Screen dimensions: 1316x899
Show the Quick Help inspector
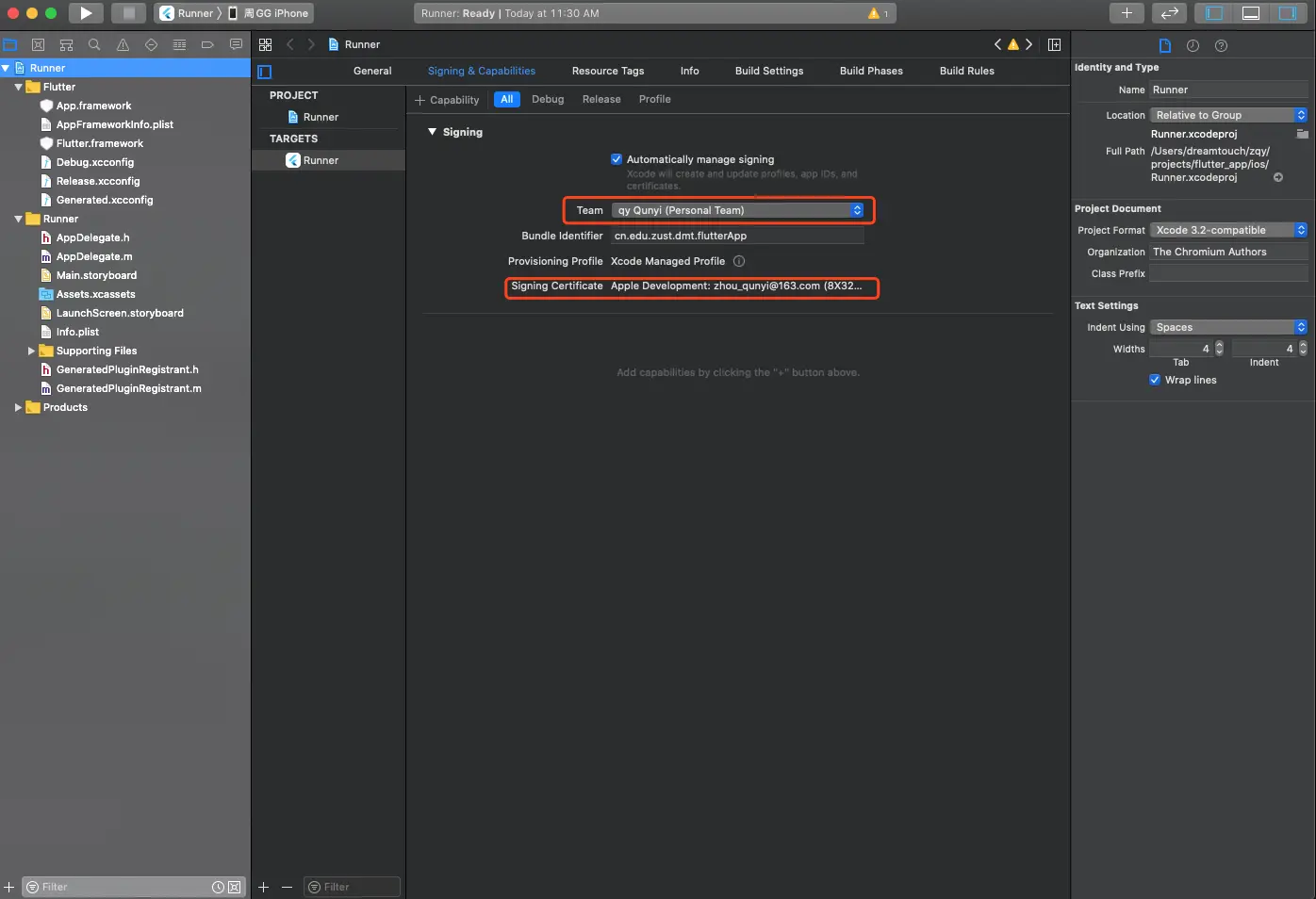1221,45
